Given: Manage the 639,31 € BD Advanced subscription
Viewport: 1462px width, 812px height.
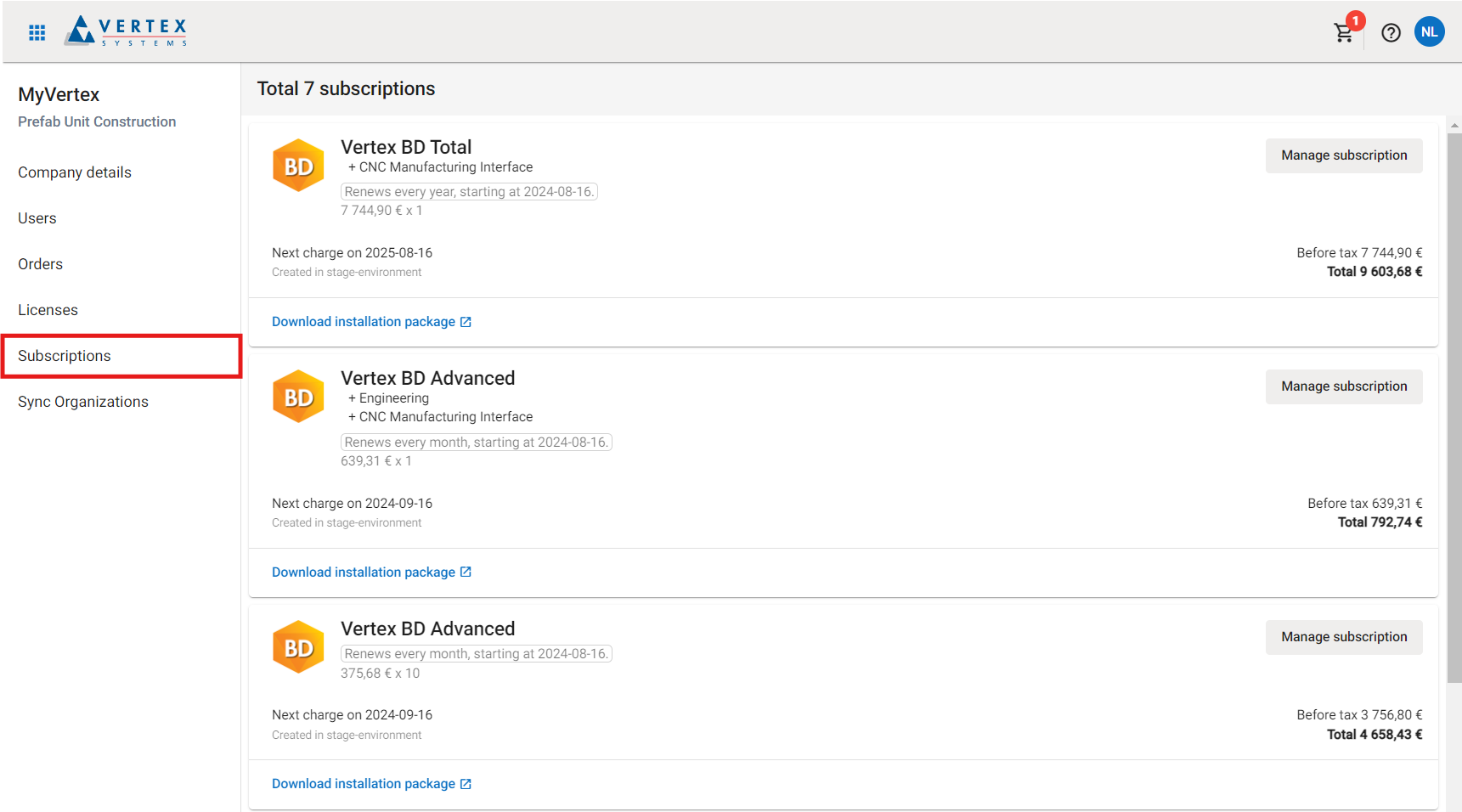Looking at the screenshot, I should [1344, 386].
